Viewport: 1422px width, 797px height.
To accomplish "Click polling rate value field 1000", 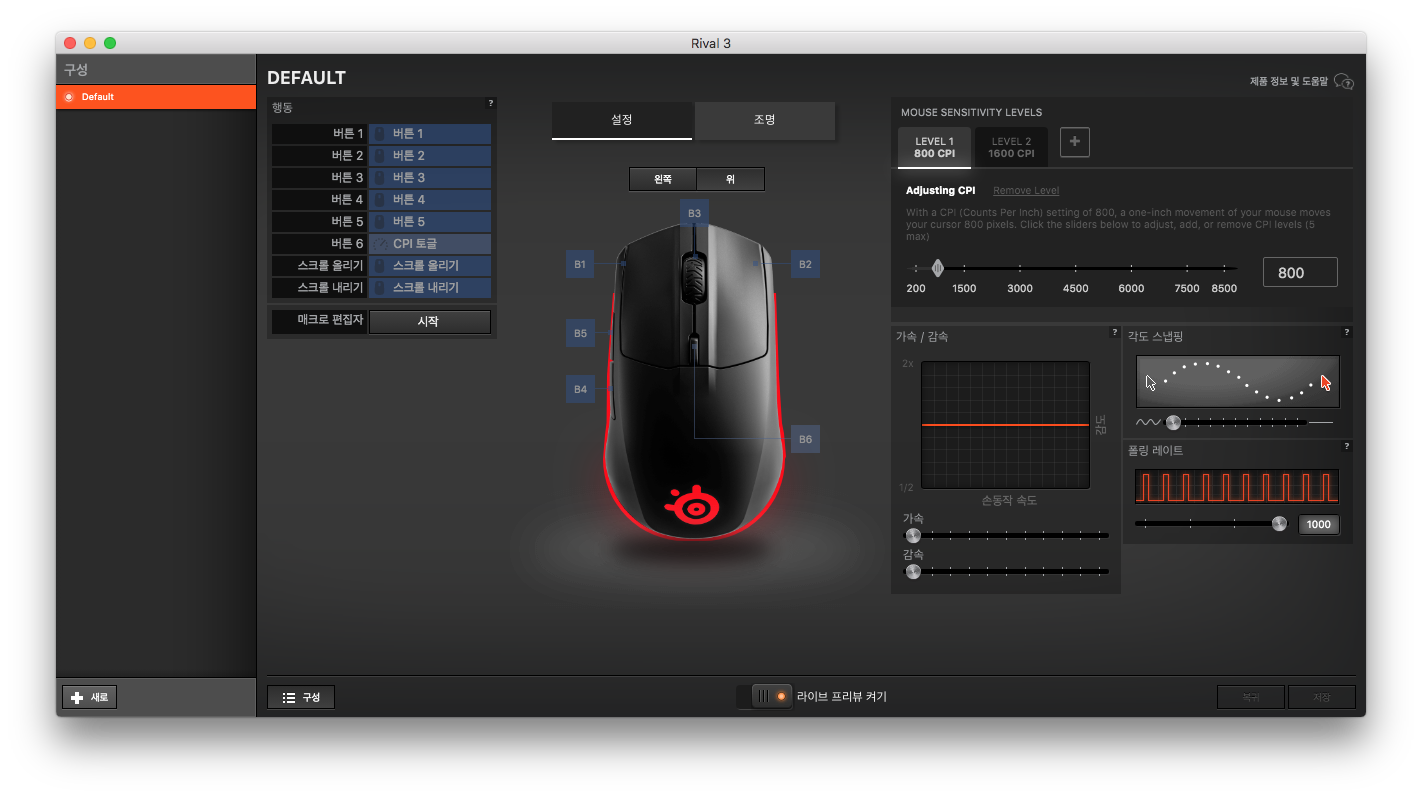I will click(x=1318, y=525).
